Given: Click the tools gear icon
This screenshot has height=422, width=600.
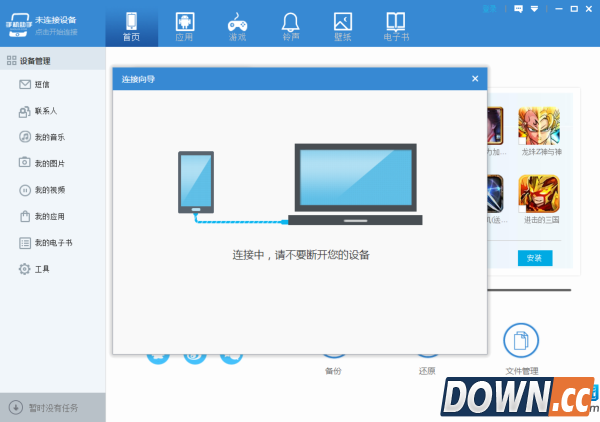Looking at the screenshot, I should coord(24,269).
